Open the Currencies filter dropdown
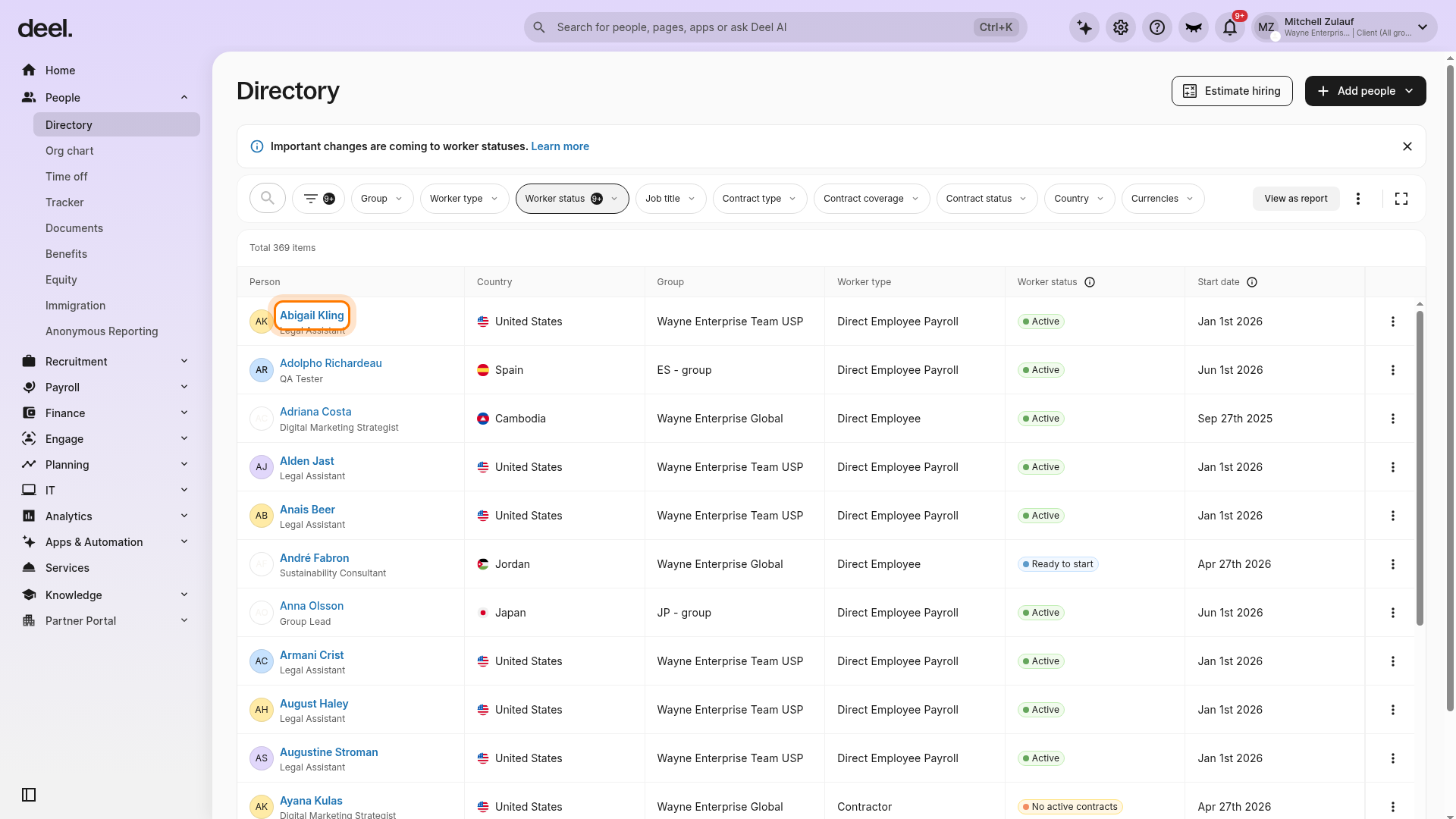The image size is (1456, 819). click(x=1163, y=199)
